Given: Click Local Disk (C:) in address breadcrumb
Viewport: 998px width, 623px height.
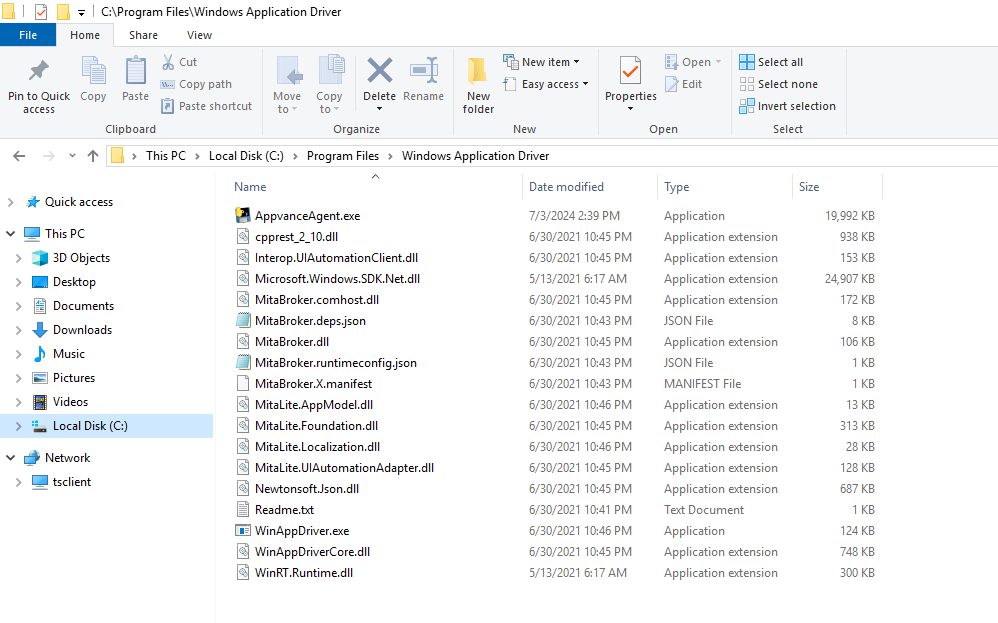Looking at the screenshot, I should [246, 156].
